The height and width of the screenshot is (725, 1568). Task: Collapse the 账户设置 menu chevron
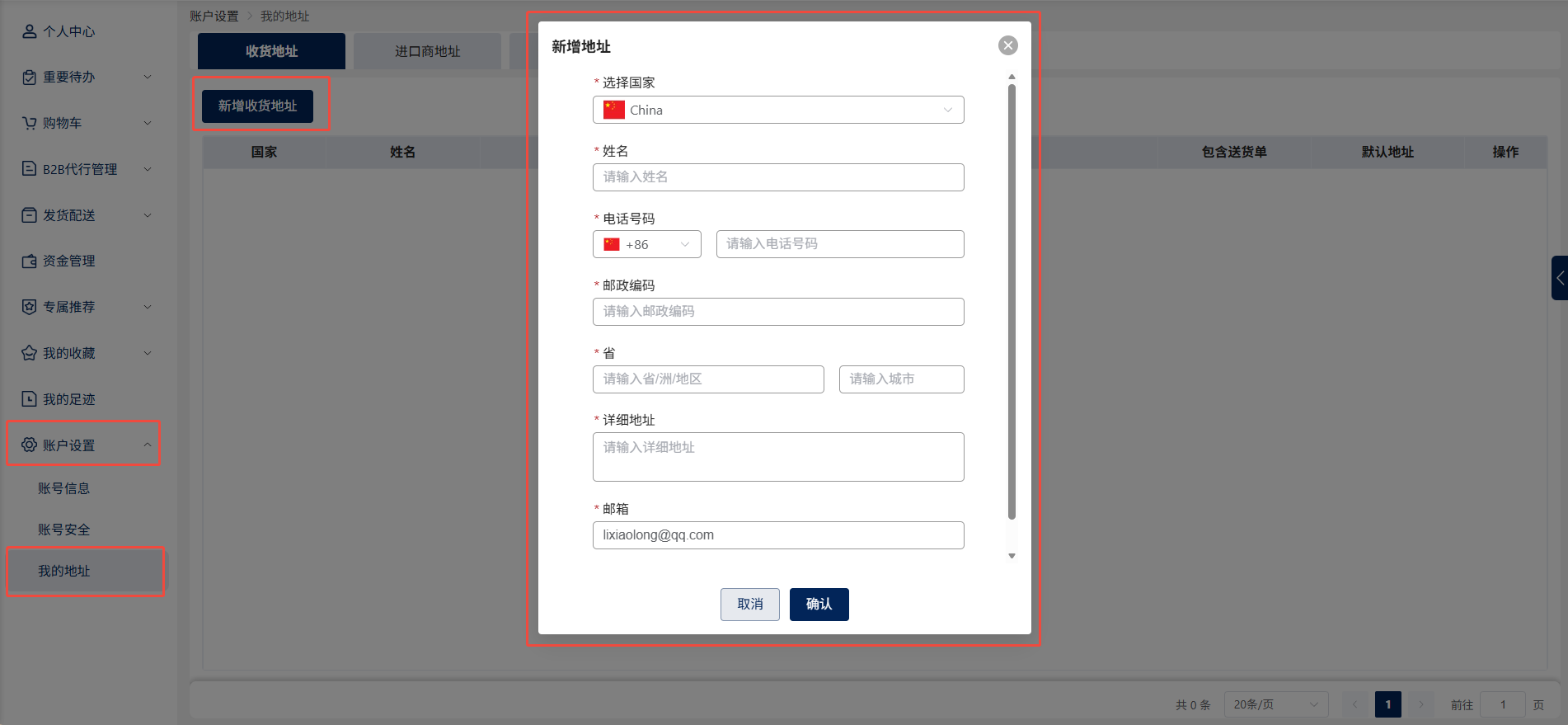point(148,445)
